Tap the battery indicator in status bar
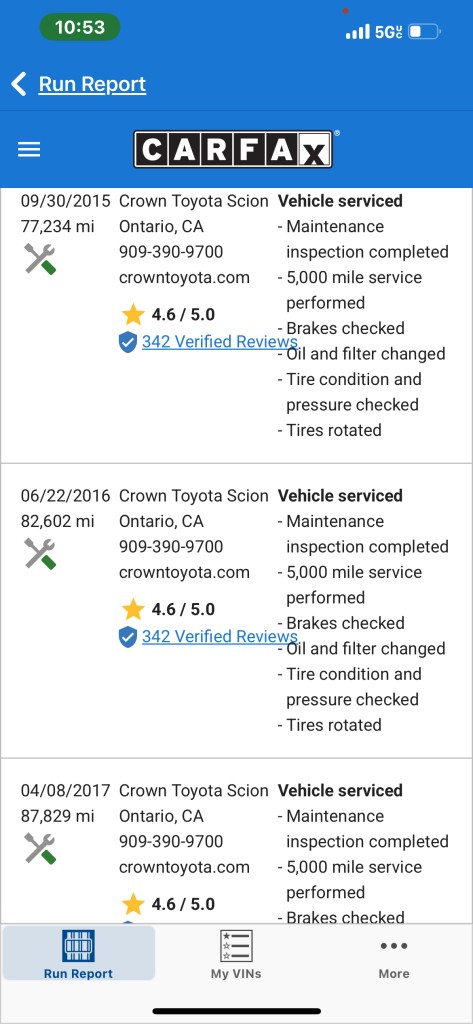Screen dimensions: 473x1024 425,31
